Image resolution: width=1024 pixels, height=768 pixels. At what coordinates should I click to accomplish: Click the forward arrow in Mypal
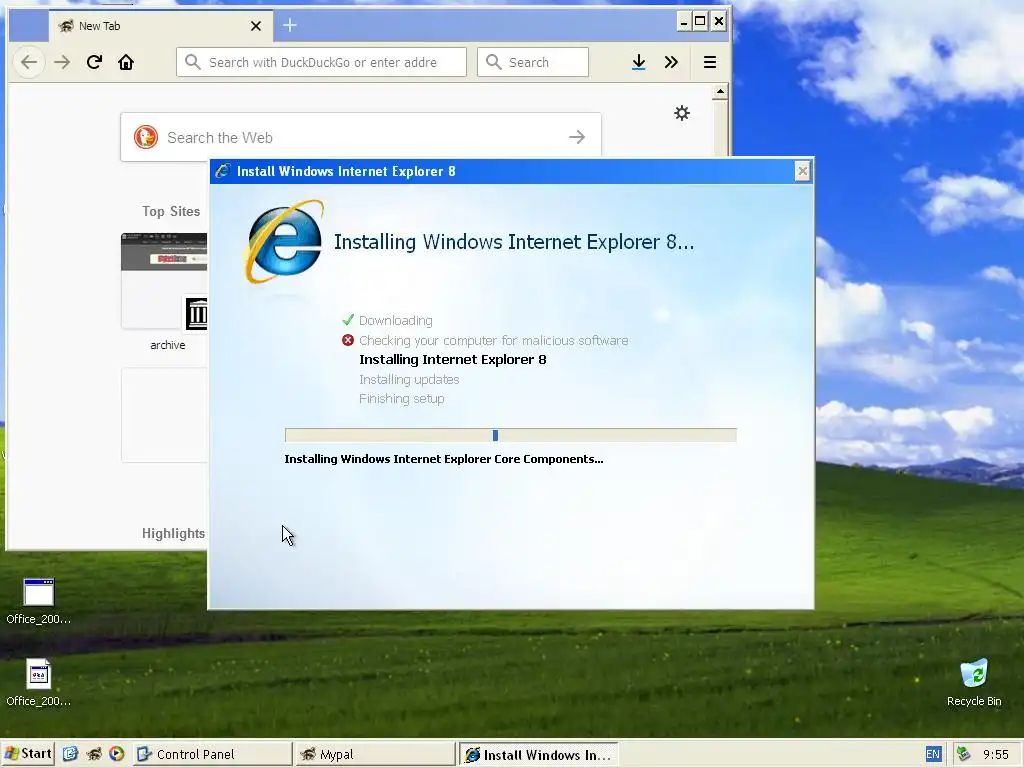(x=62, y=62)
